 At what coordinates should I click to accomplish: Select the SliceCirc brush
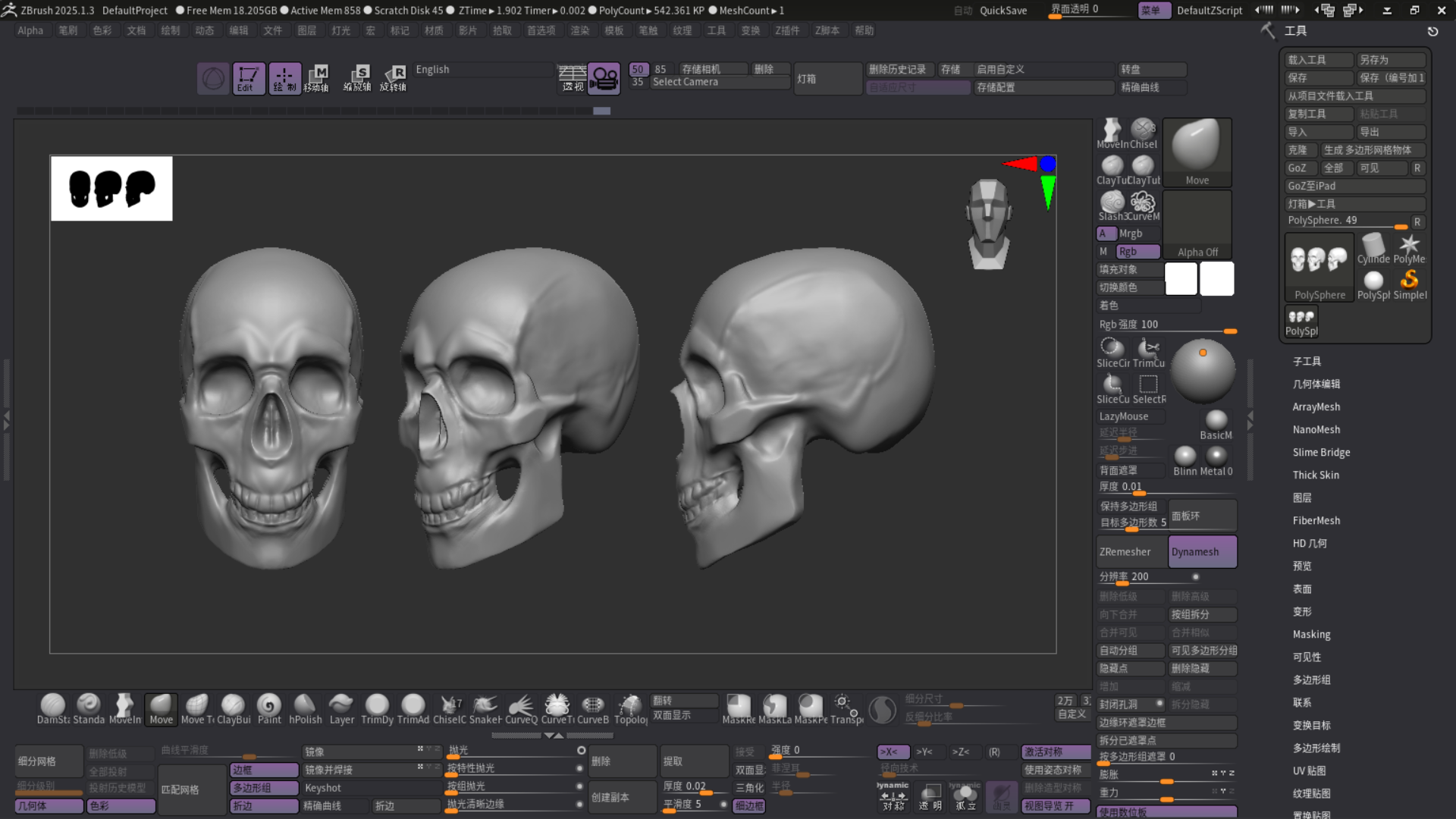point(1112,353)
